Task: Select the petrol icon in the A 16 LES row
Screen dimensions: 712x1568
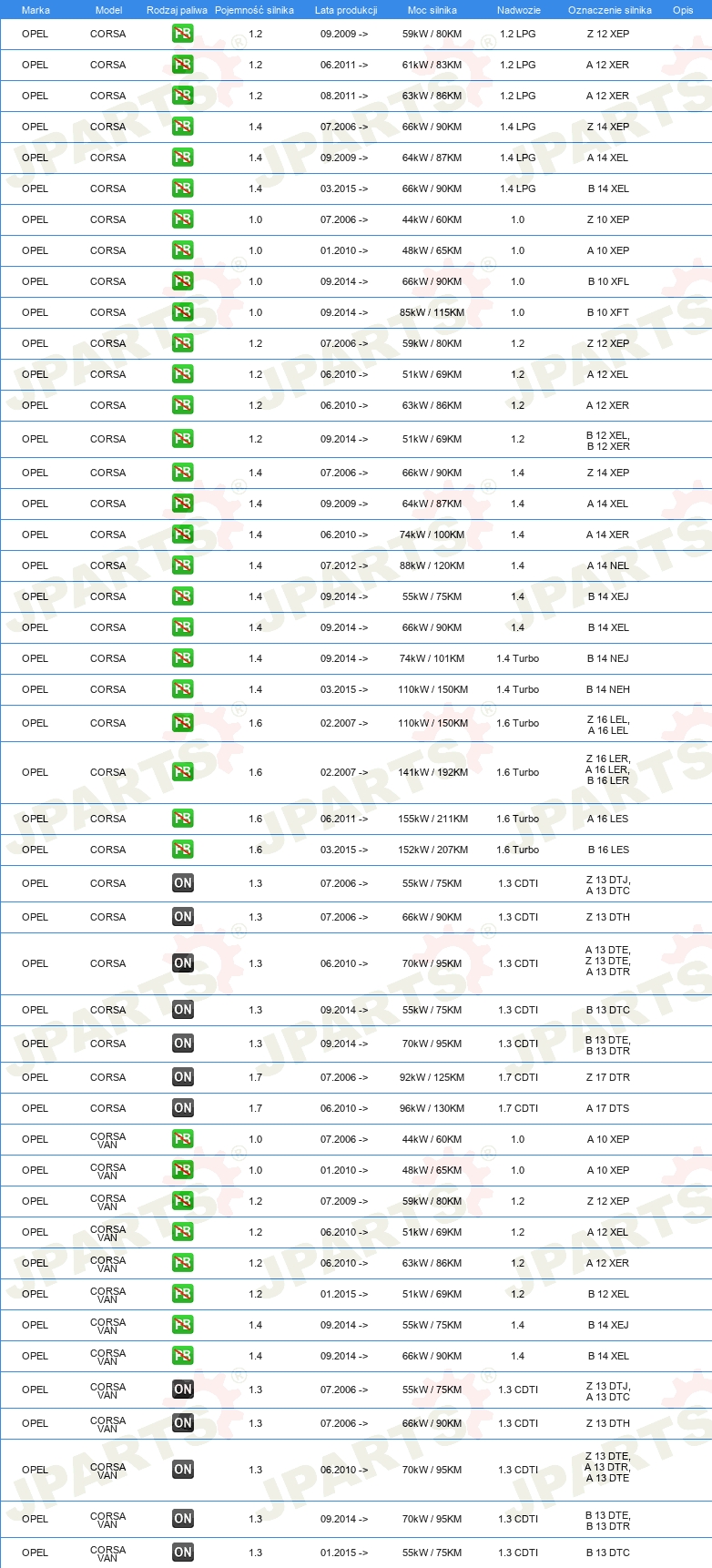Action: coord(182,819)
